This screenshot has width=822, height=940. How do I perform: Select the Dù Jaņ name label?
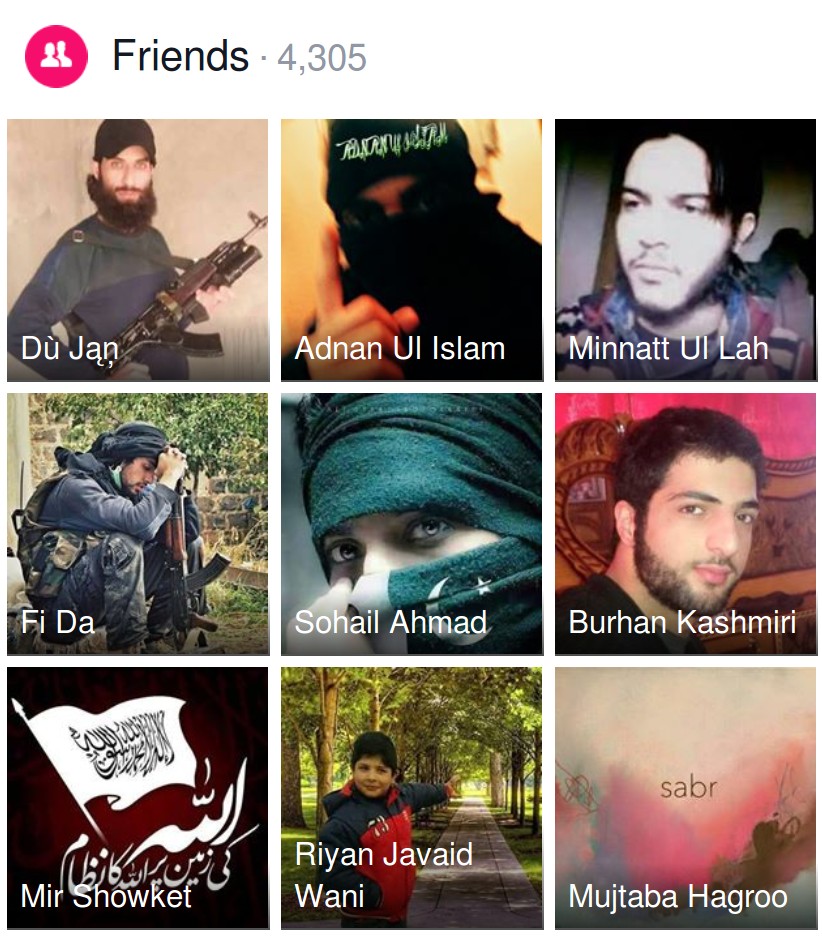click(x=70, y=349)
